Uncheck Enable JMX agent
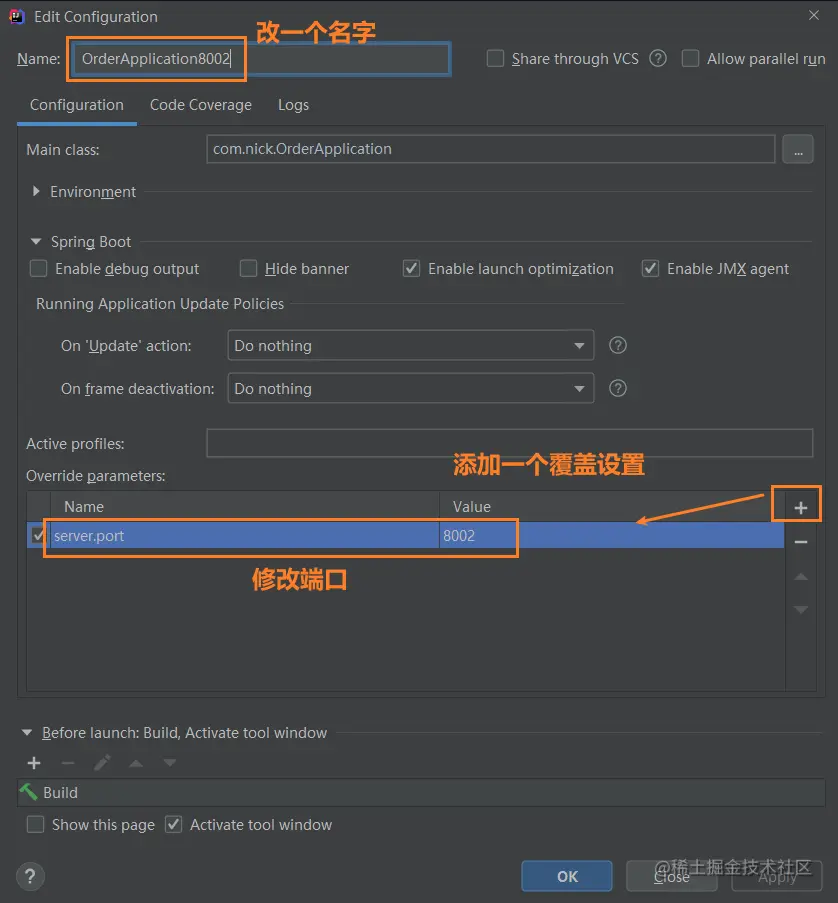 650,268
